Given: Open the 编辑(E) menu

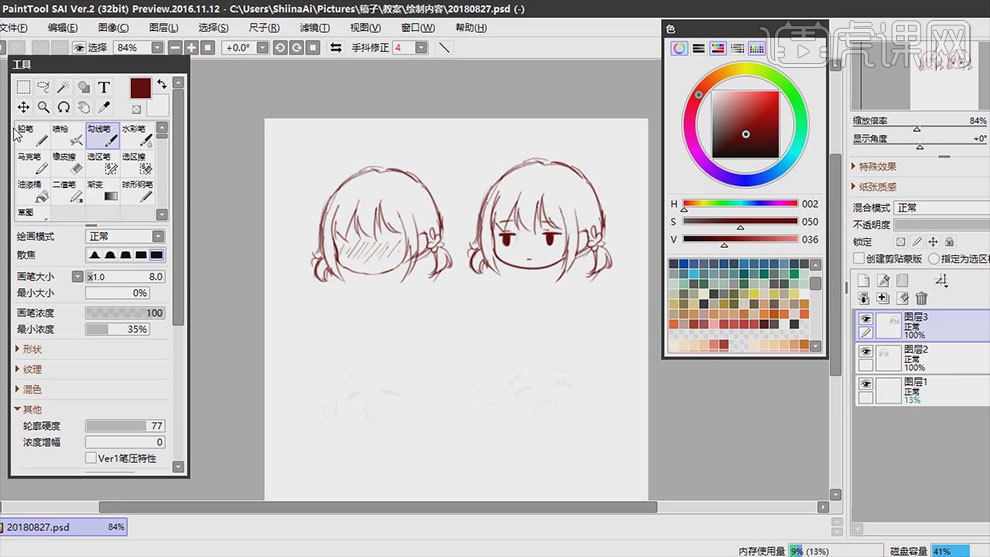Looking at the screenshot, I should tap(63, 28).
